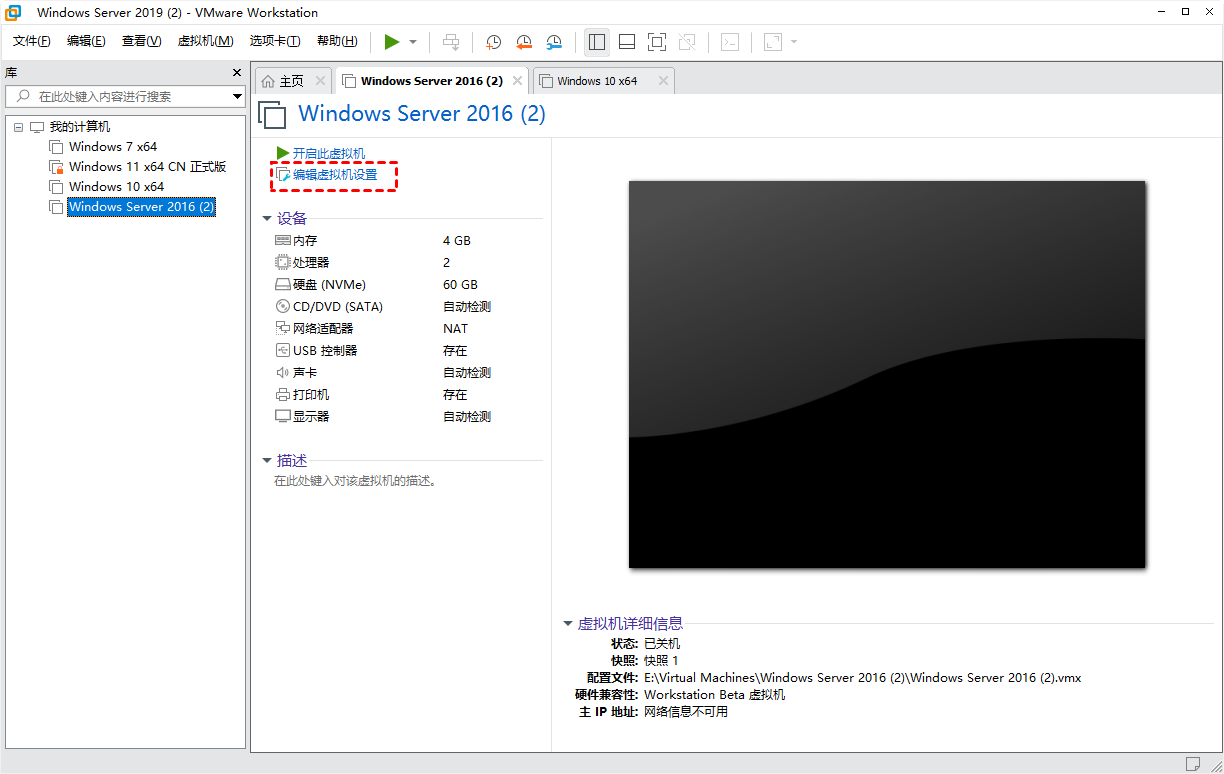Open the library search dropdown arrow

point(238,96)
